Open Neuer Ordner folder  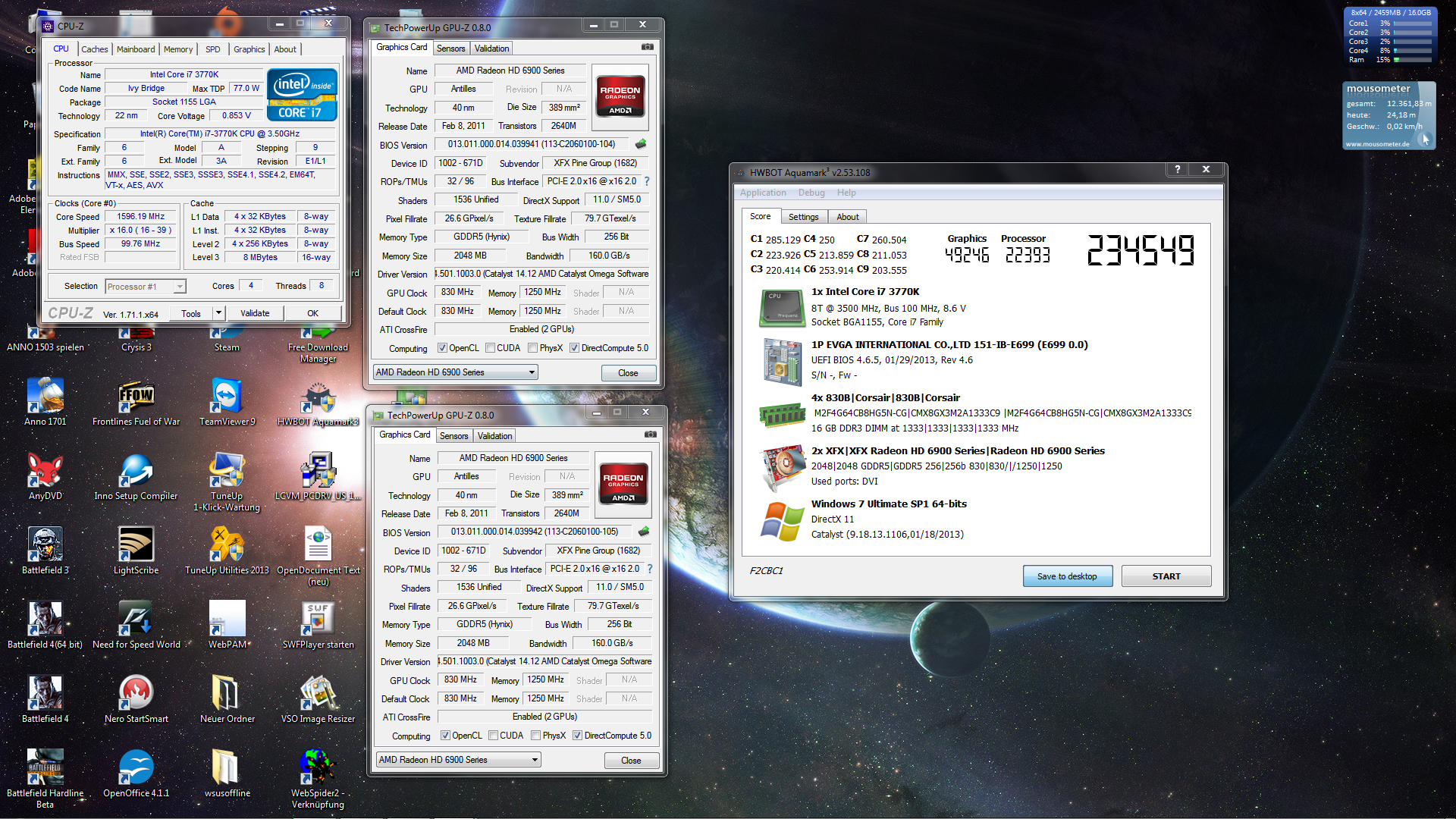coord(227,698)
